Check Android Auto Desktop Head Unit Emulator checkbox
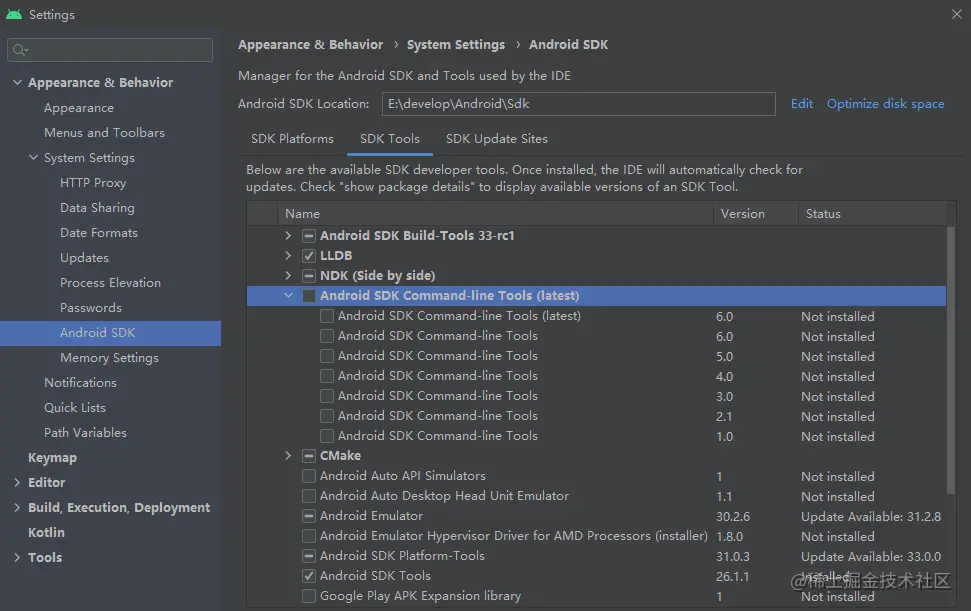This screenshot has height=611, width=971. pyautogui.click(x=308, y=496)
